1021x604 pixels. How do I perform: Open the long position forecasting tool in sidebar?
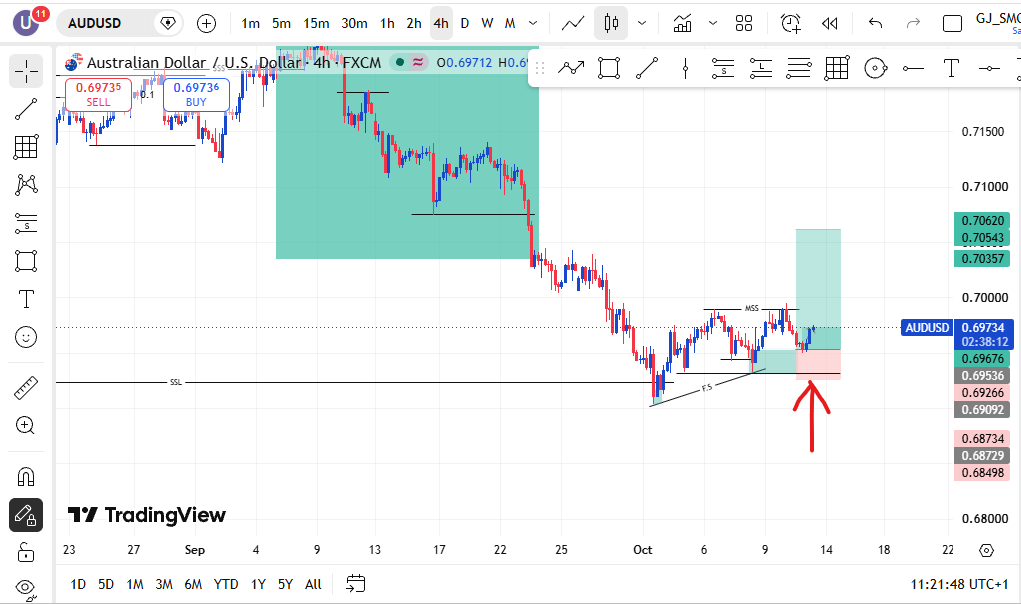26,223
